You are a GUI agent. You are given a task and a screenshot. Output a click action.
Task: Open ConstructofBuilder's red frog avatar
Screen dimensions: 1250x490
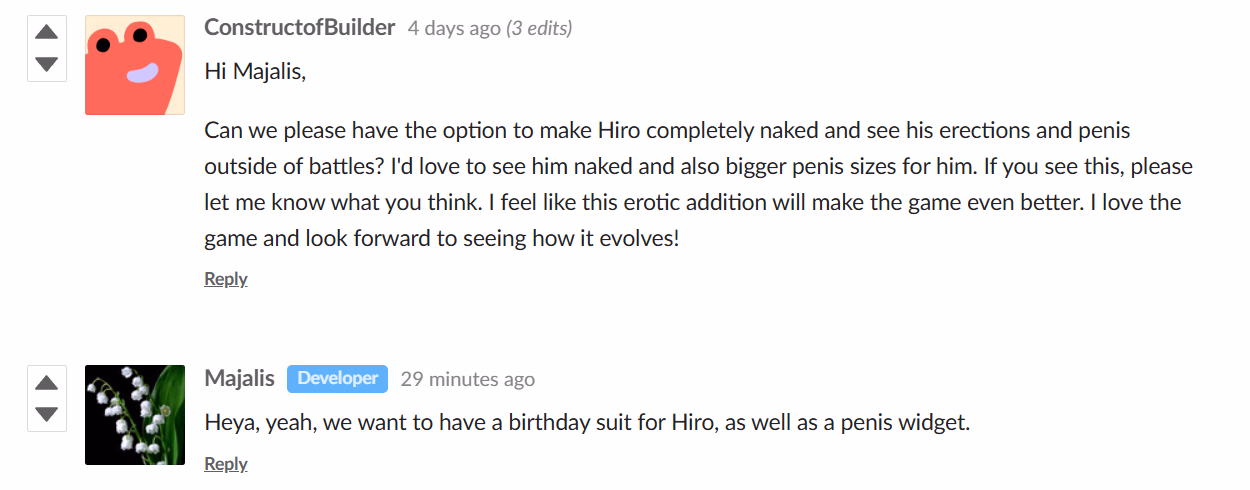click(x=135, y=65)
